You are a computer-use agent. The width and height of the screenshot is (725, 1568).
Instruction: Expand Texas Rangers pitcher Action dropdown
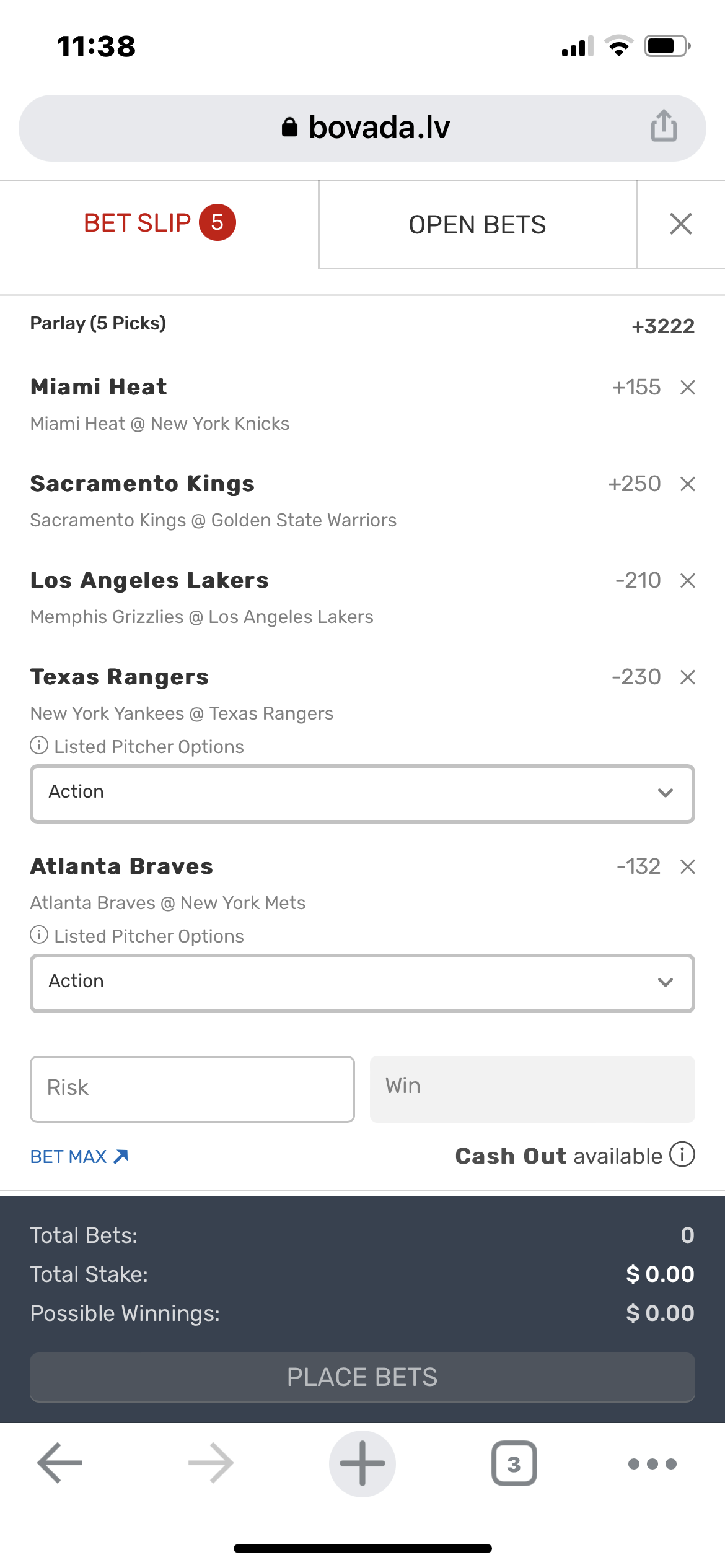coord(362,794)
